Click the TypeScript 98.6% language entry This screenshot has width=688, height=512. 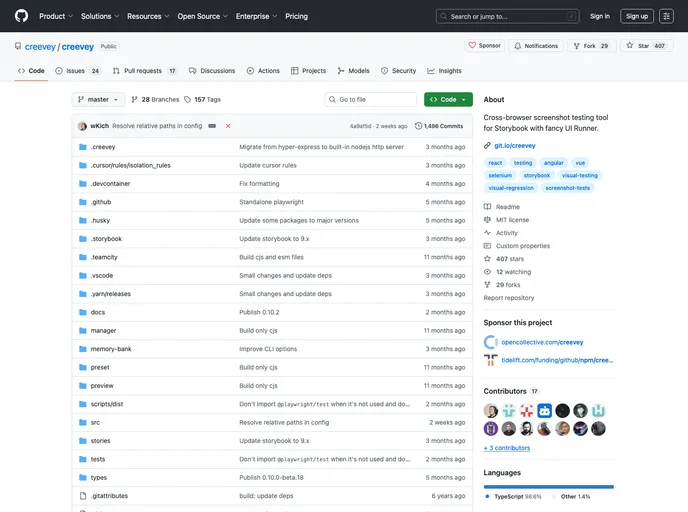(x=514, y=497)
